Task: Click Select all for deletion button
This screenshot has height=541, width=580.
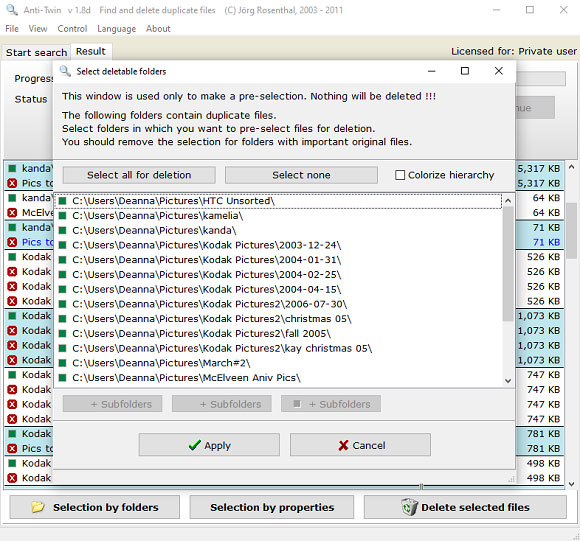Action: tap(139, 175)
